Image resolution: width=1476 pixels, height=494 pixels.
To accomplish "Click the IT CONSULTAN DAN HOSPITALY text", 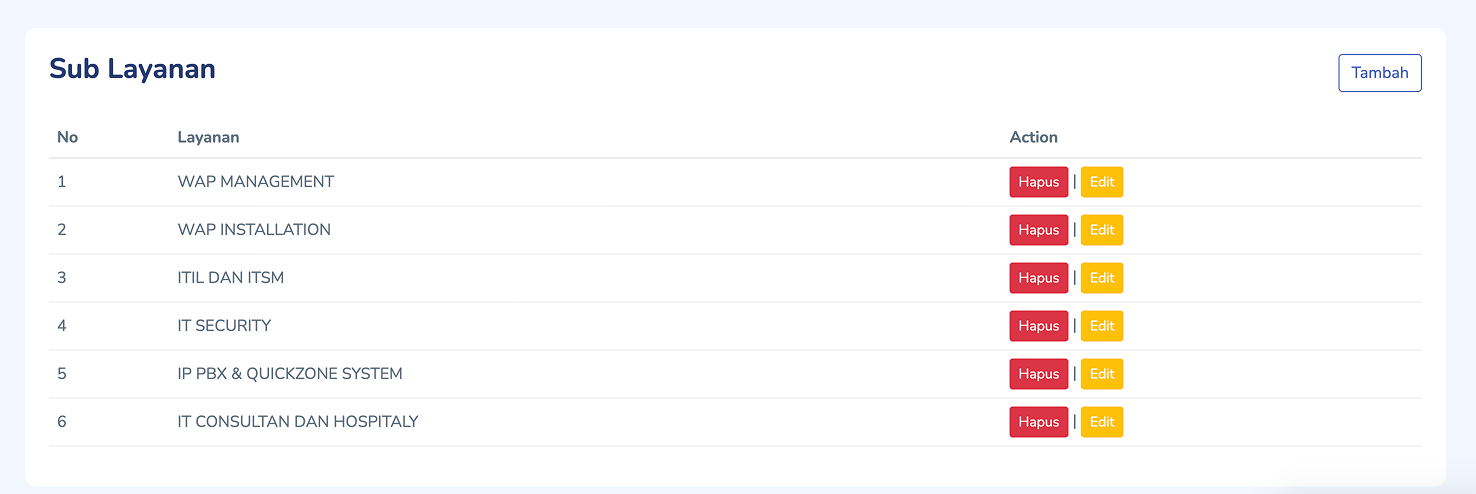I will [x=297, y=422].
